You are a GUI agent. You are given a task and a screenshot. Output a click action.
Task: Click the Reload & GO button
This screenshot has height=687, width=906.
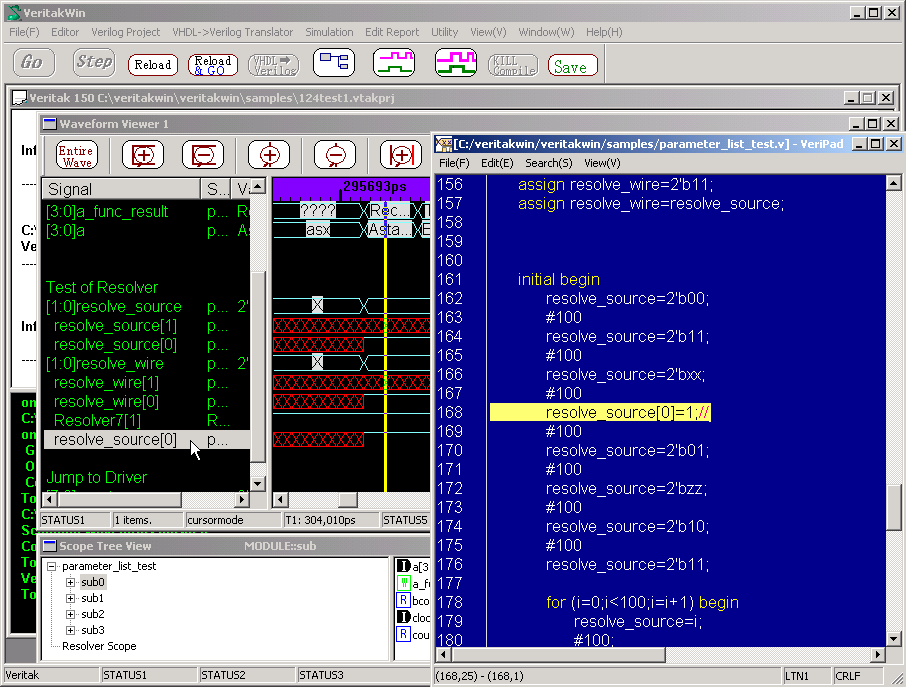point(212,65)
